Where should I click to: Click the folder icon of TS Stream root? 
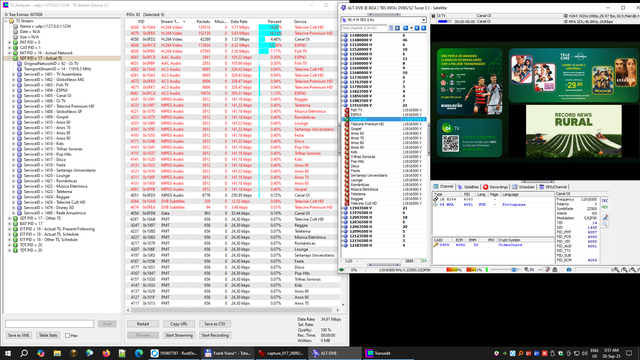[x=11, y=21]
